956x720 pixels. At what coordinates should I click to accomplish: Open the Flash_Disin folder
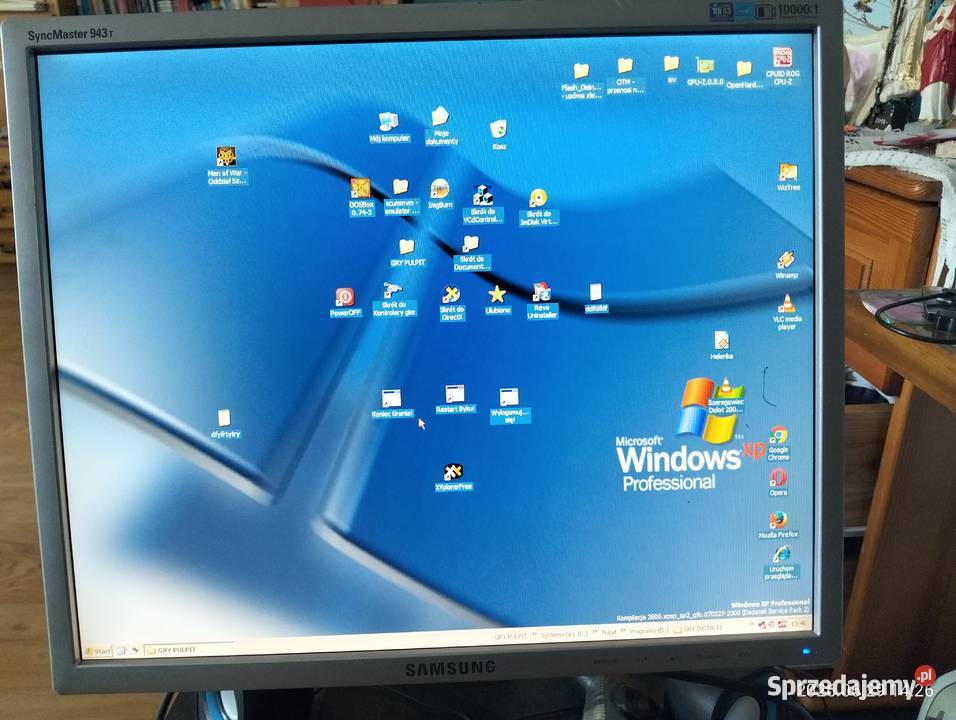[582, 80]
